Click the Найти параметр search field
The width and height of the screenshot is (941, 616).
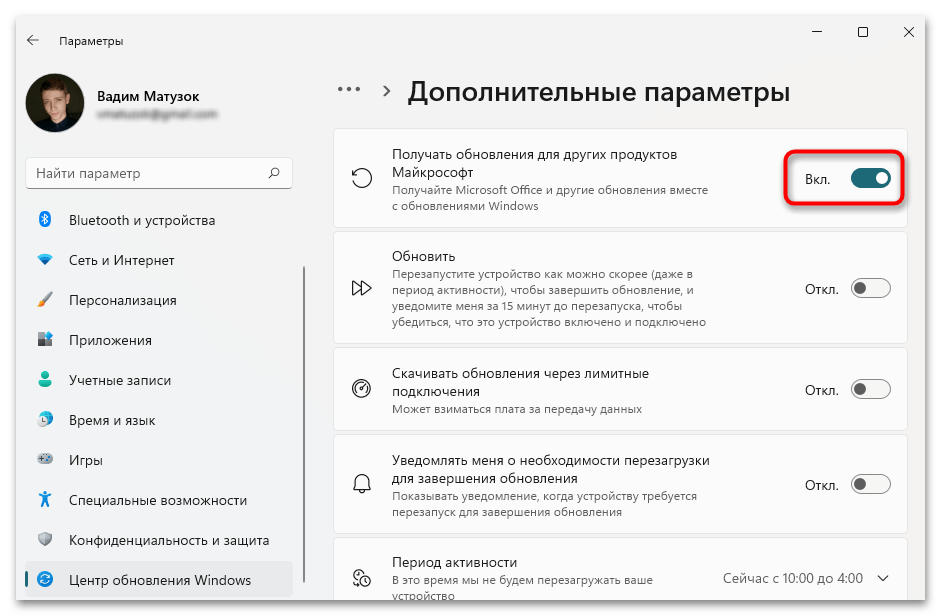(145, 173)
